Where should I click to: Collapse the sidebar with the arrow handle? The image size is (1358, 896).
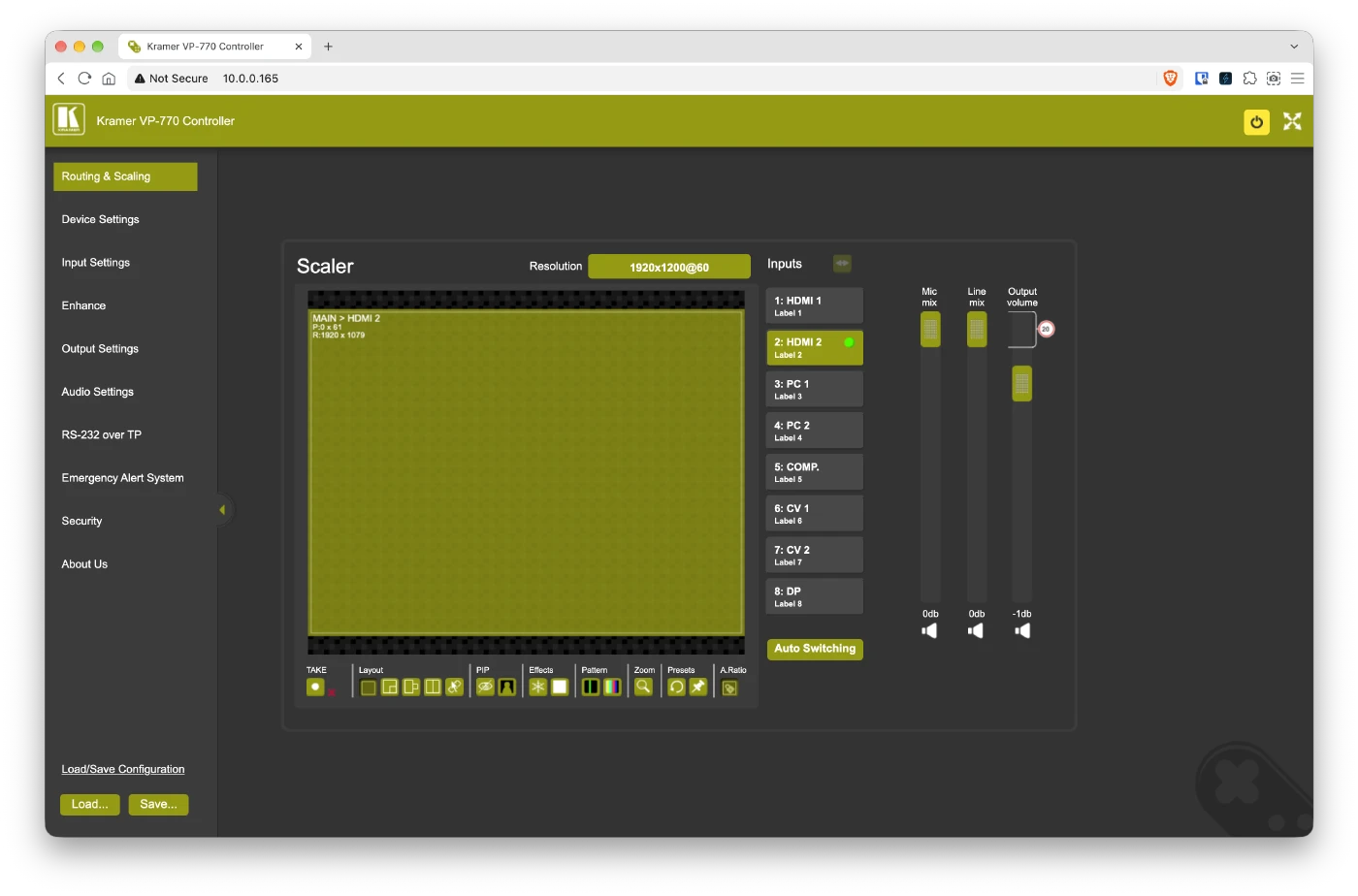tap(222, 510)
